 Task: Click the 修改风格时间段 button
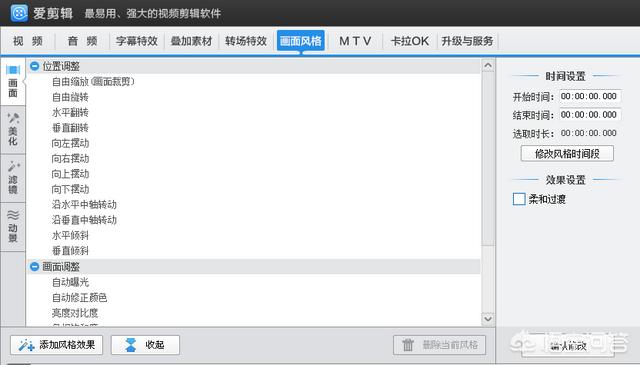[x=567, y=154]
